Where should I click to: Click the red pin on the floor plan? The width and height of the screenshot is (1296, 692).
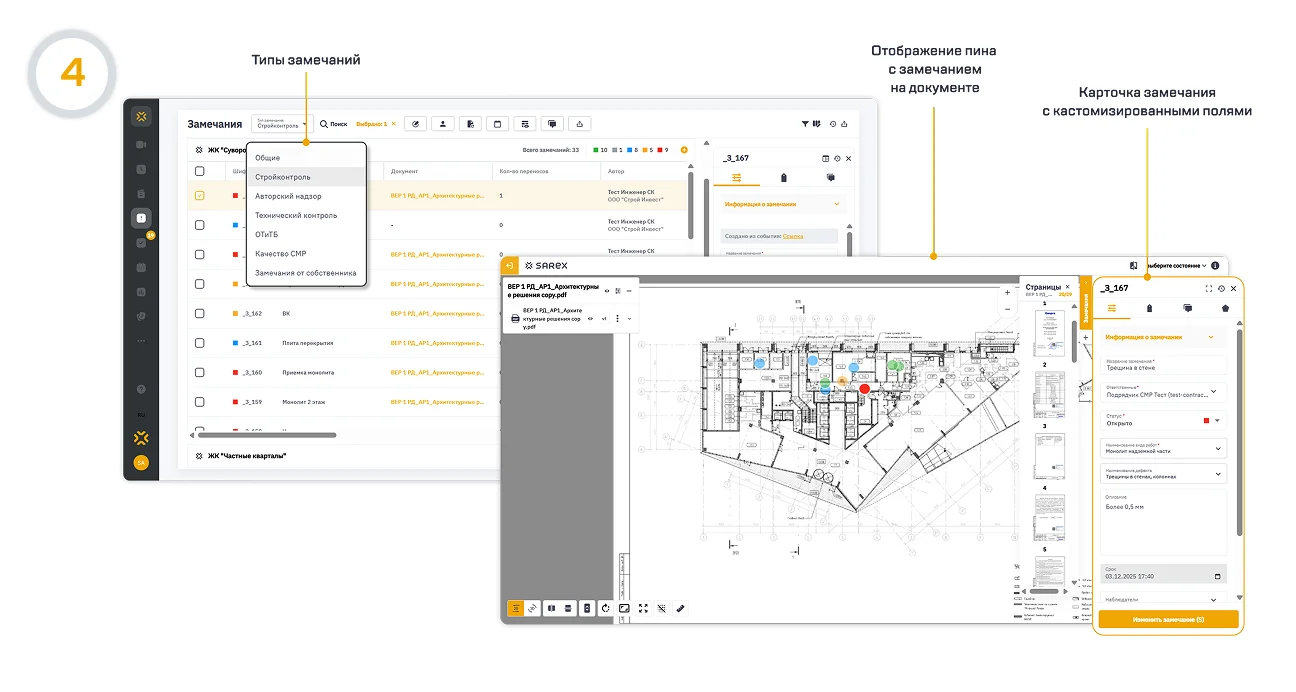[x=865, y=389]
